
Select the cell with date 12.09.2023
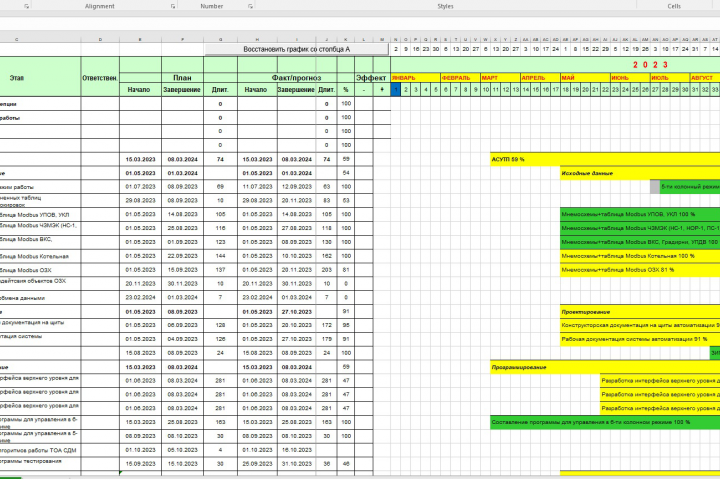[x=297, y=187]
